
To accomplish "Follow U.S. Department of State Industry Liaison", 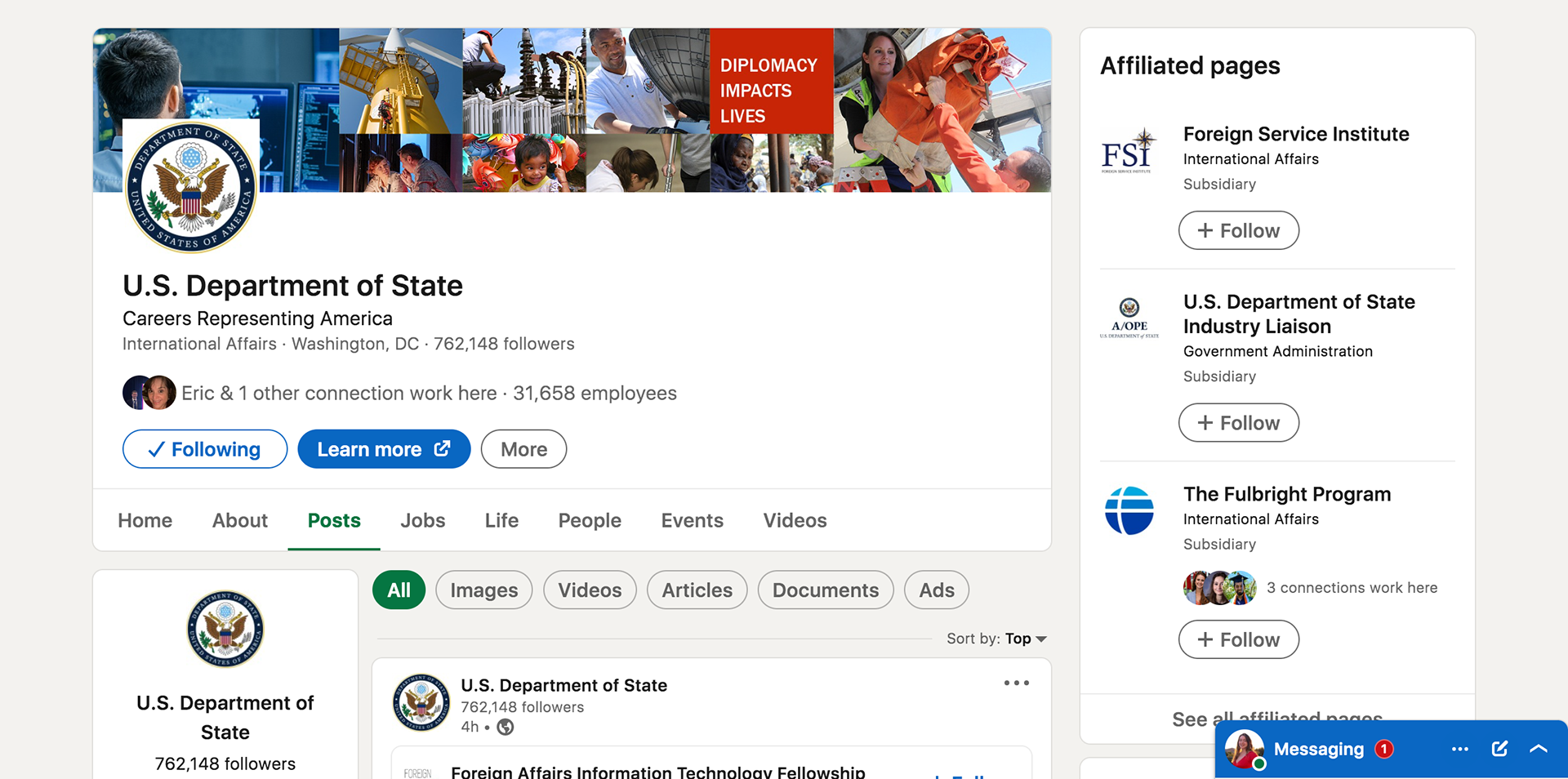I will coord(1239,423).
